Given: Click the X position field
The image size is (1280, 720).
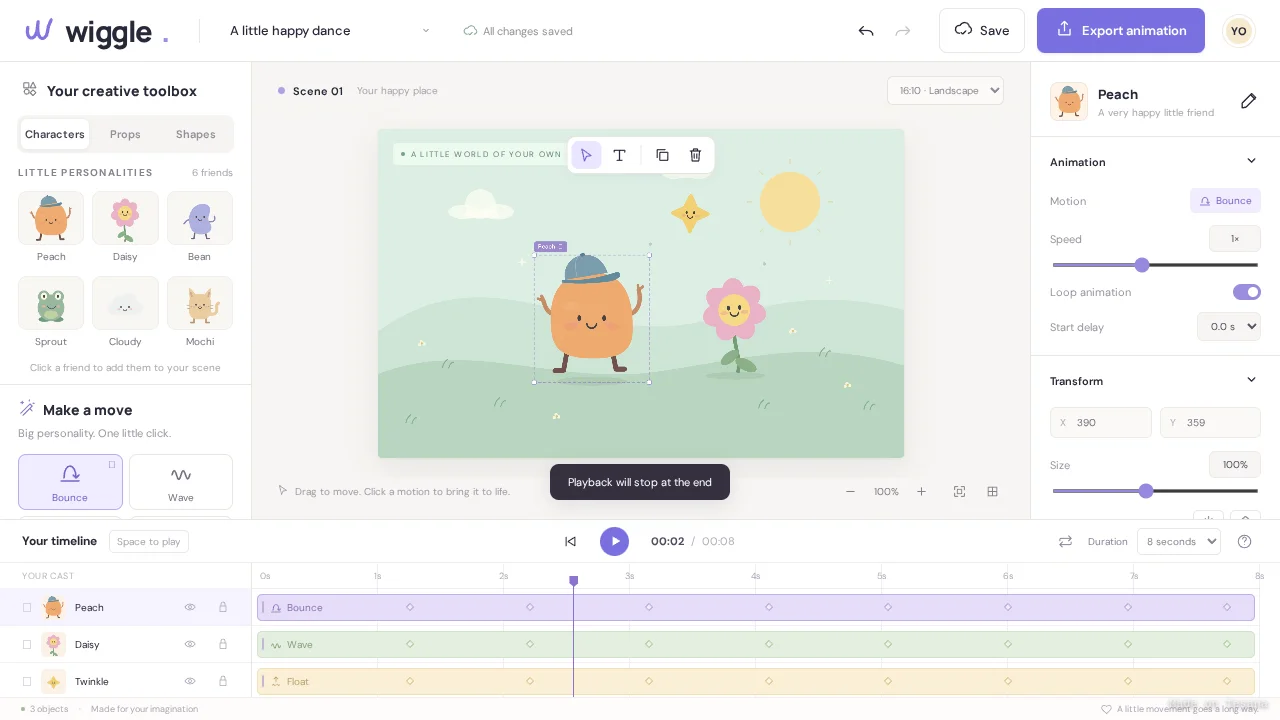Looking at the screenshot, I should pyautogui.click(x=1101, y=422).
